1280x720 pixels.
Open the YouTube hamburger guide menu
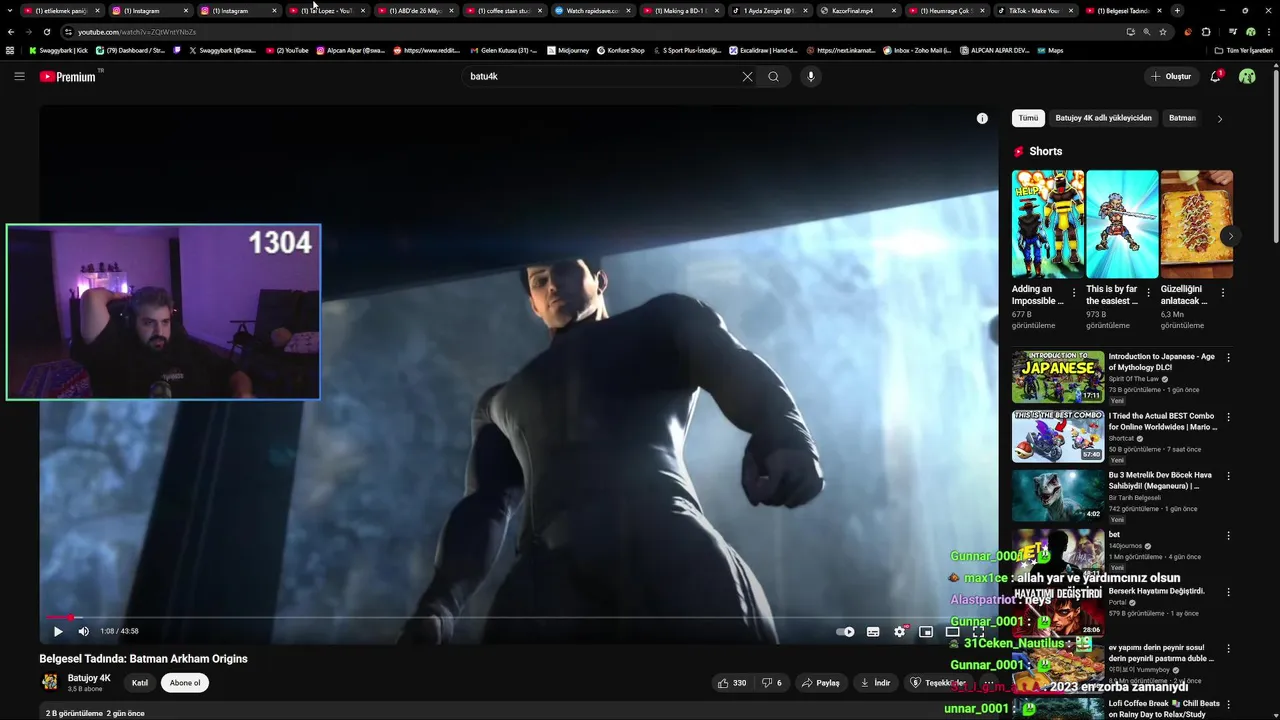19,76
